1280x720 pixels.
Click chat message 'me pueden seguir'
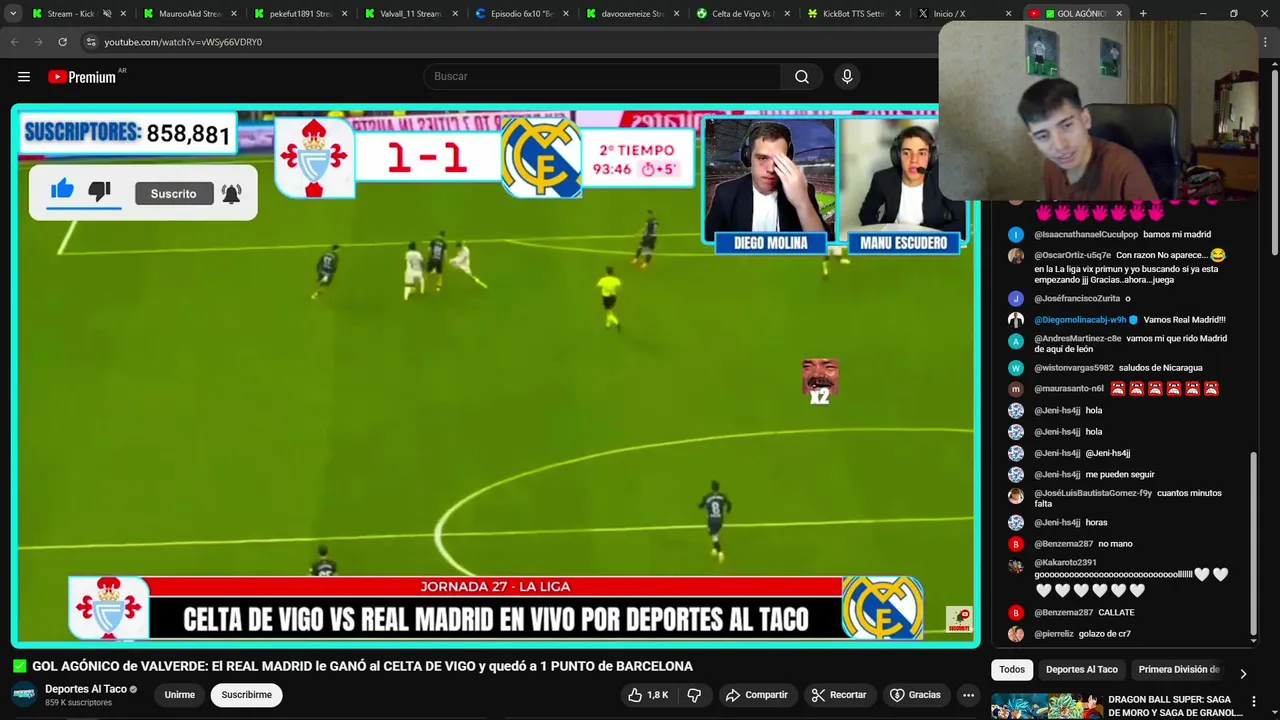1120,475
